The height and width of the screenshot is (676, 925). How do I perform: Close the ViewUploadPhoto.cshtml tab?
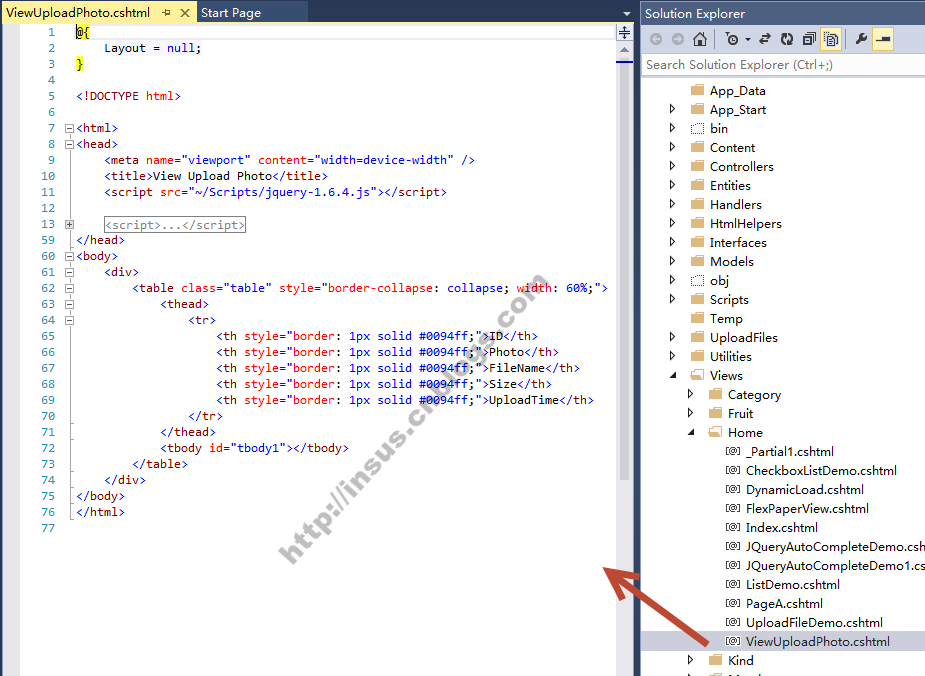coord(185,12)
